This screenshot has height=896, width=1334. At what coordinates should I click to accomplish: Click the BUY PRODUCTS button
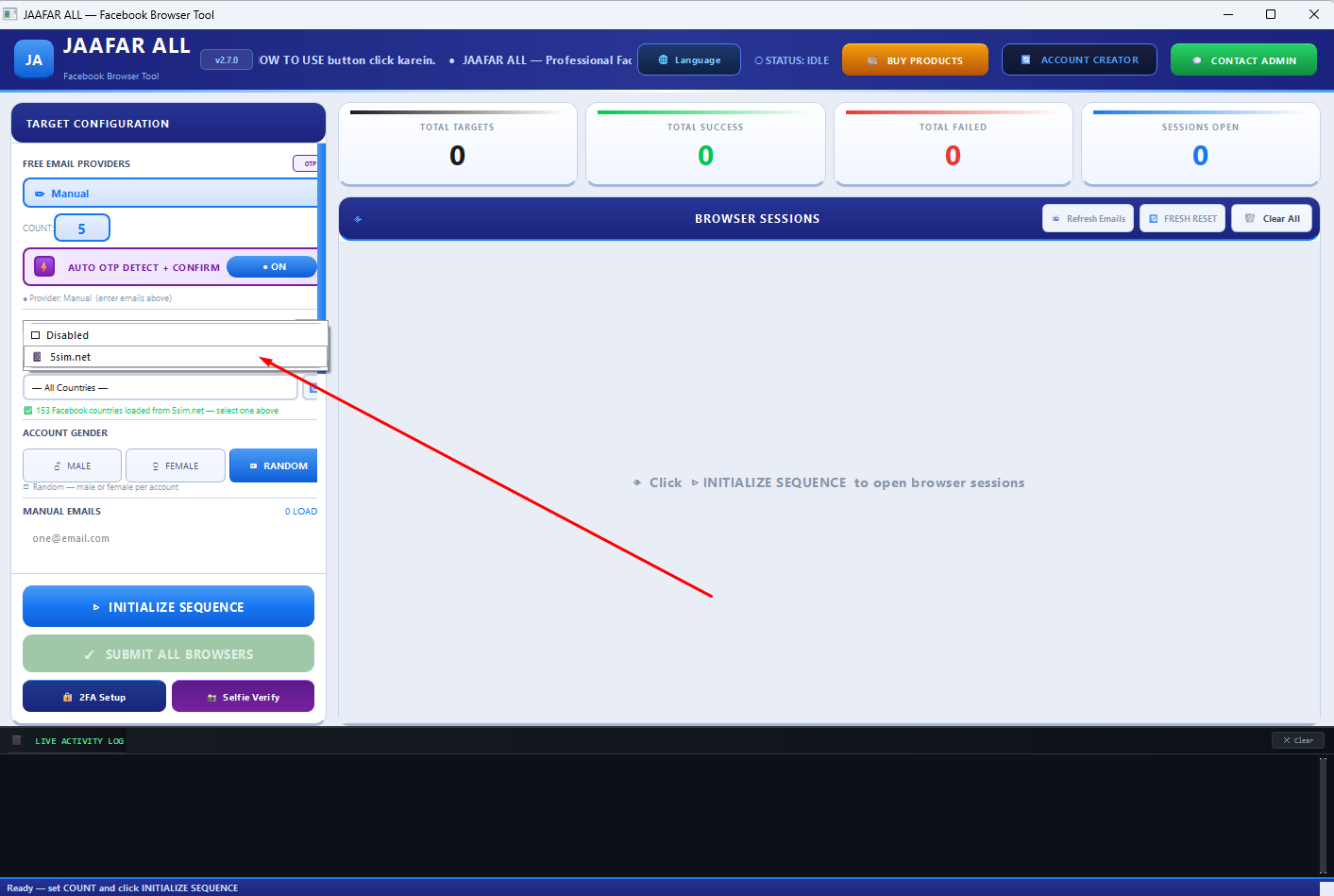point(915,59)
